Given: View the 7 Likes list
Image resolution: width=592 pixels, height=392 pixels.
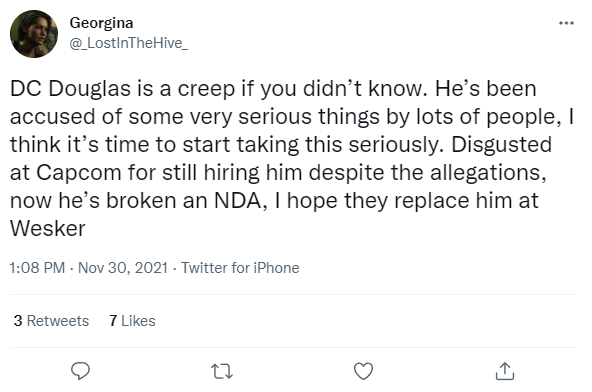Looking at the screenshot, I should pos(132,321).
